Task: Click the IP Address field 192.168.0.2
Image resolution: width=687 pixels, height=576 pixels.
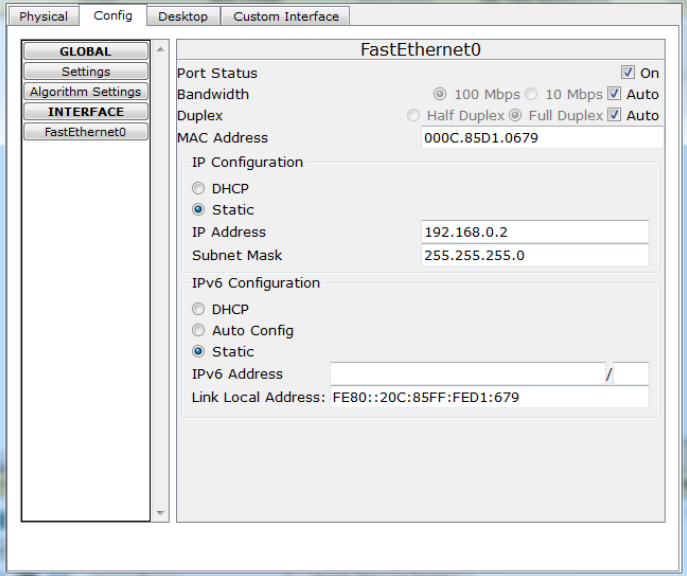Action: tap(535, 232)
